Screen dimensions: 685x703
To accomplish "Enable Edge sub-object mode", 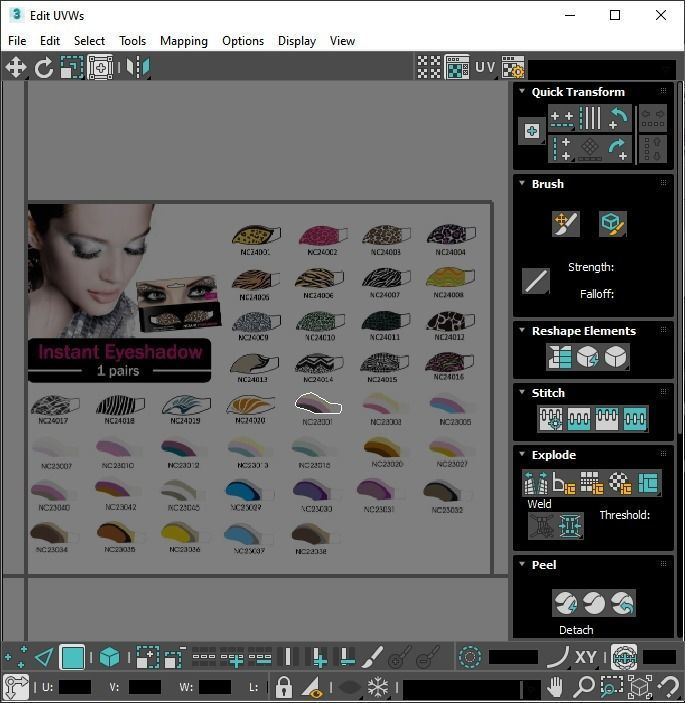I will click(44, 658).
